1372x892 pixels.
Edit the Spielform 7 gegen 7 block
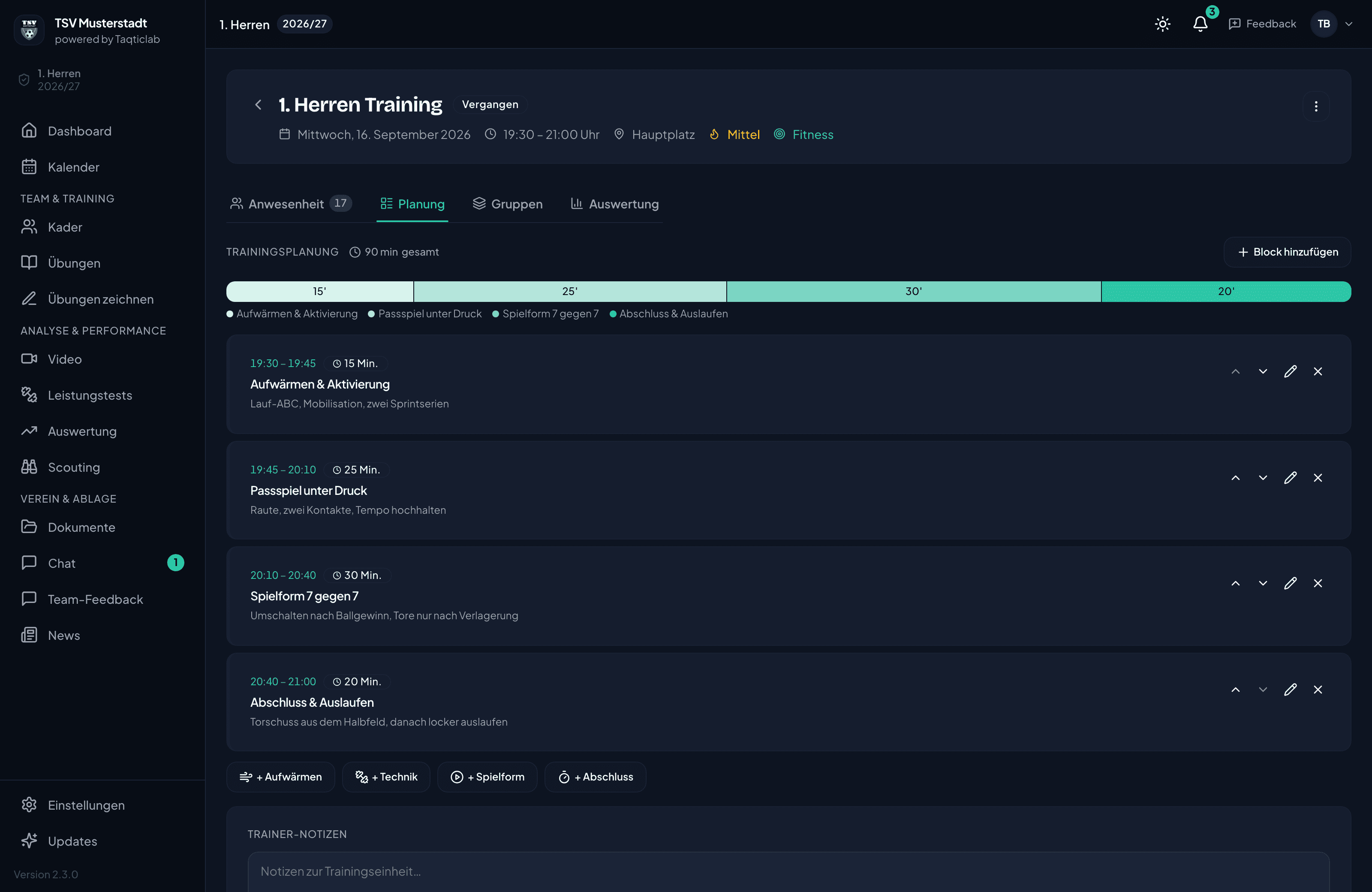pos(1290,583)
